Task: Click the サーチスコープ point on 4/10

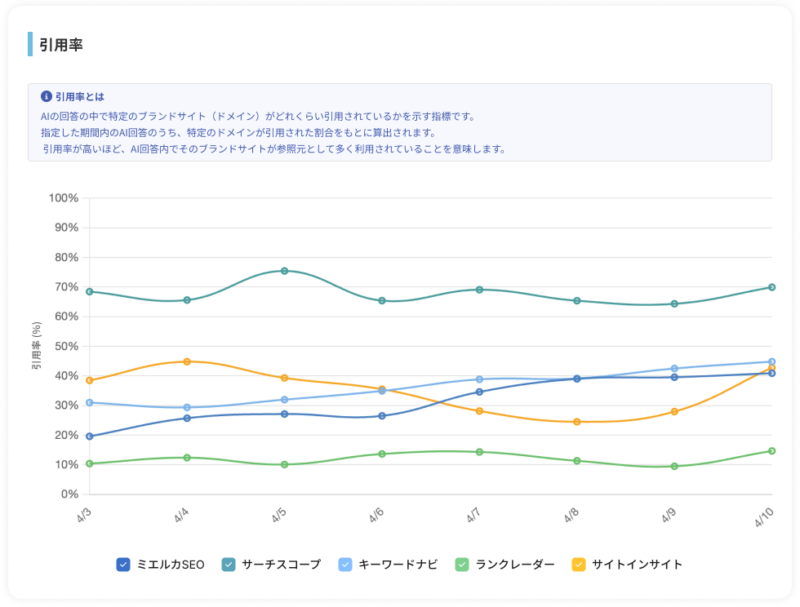Action: click(x=772, y=287)
